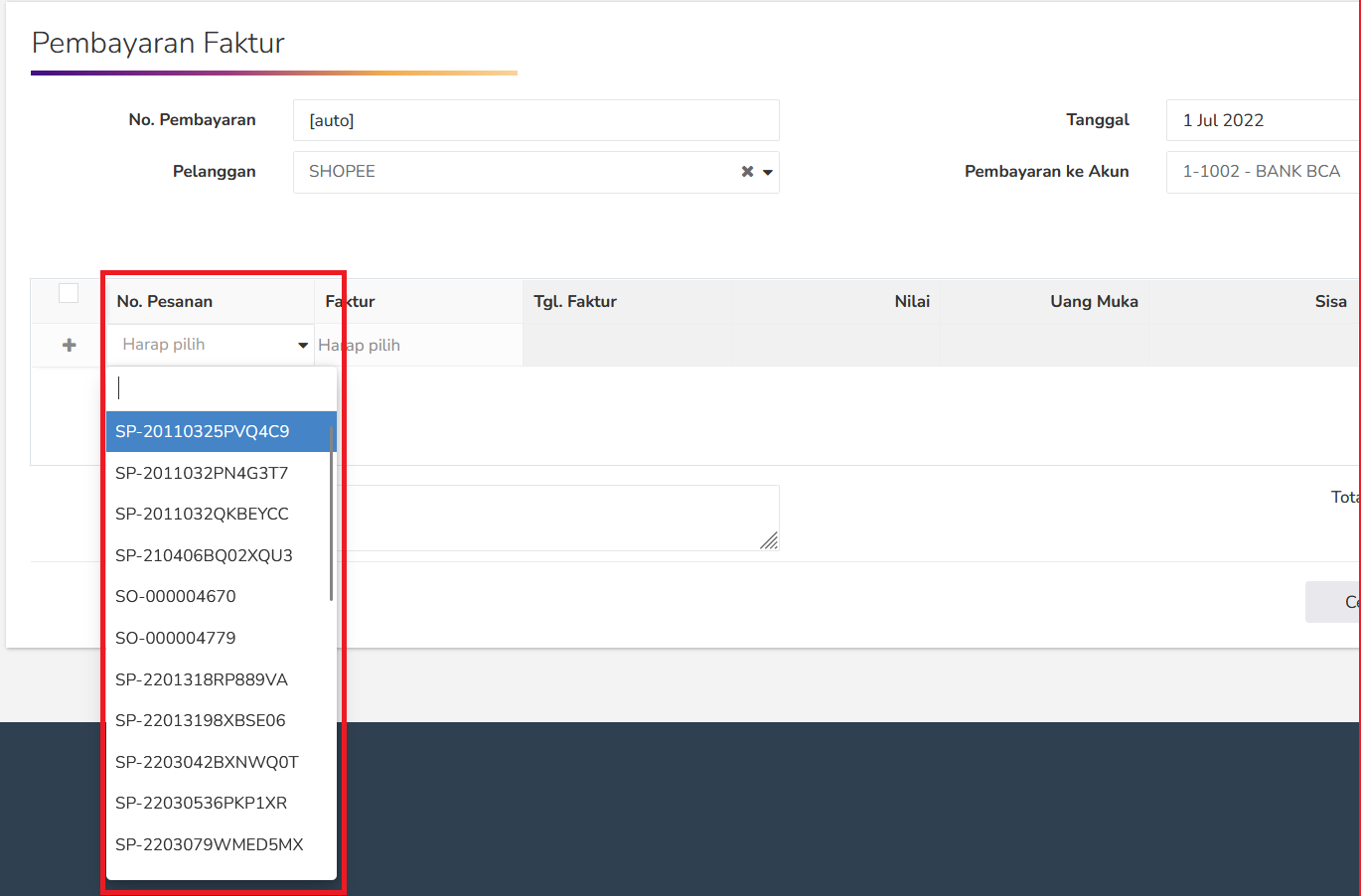
Task: Click the notes textarea resize handle
Action: pyautogui.click(x=769, y=540)
